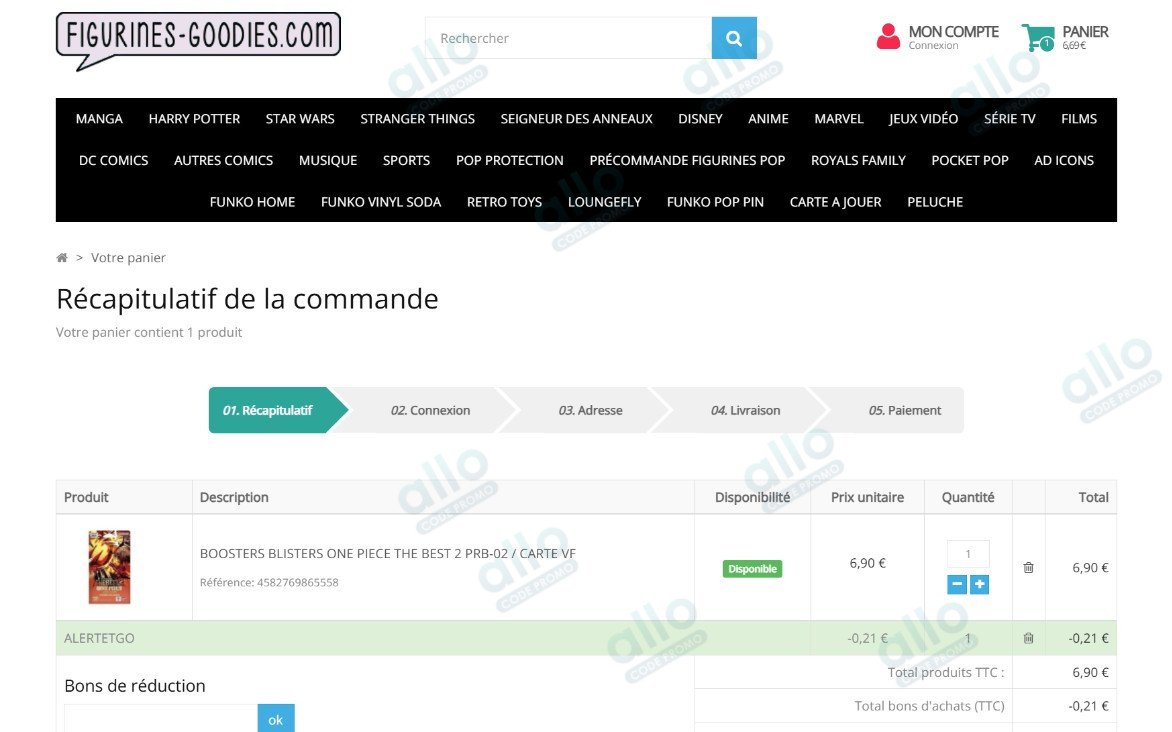The image size is (1172, 732).
Task: Click the Disponibilité column header
Action: click(752, 497)
